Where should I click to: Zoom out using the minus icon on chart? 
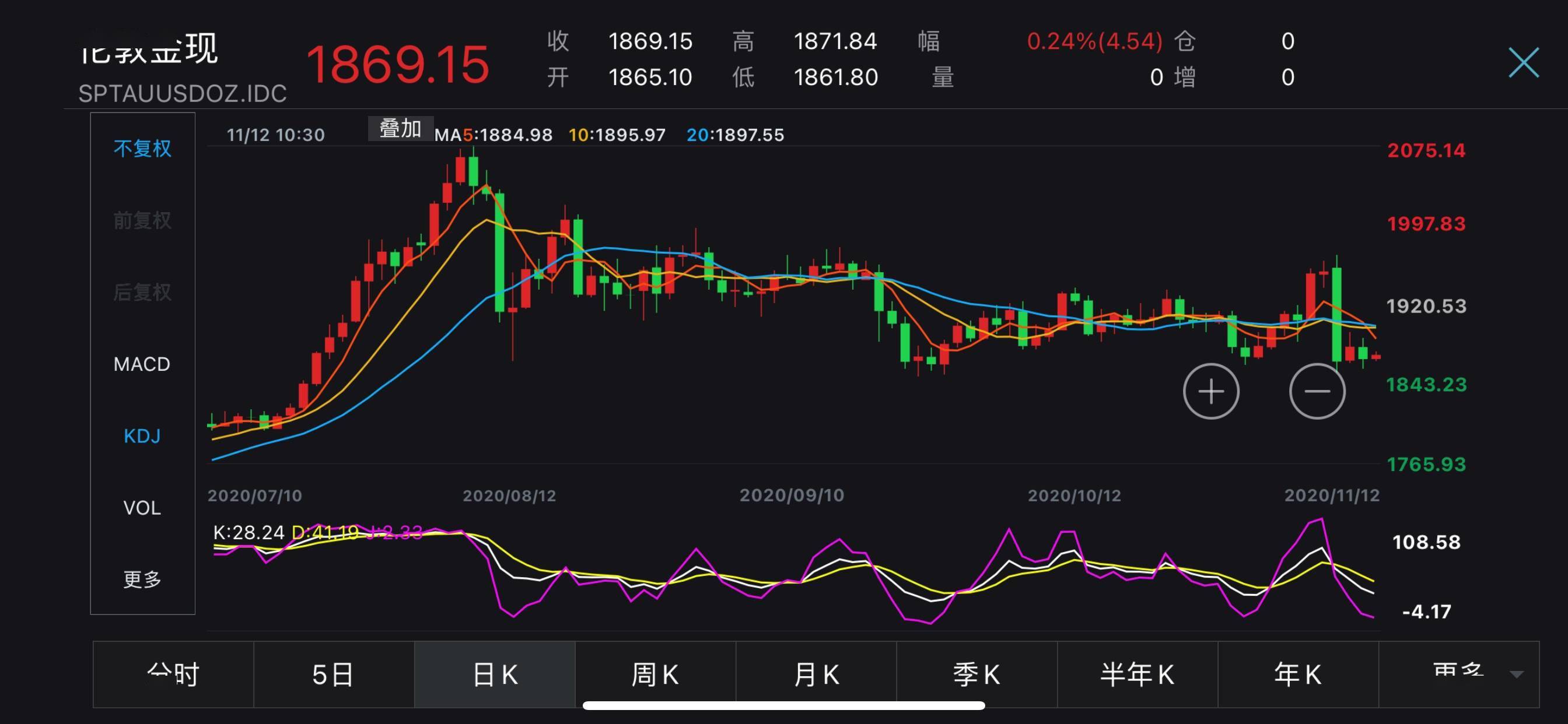coord(1317,392)
